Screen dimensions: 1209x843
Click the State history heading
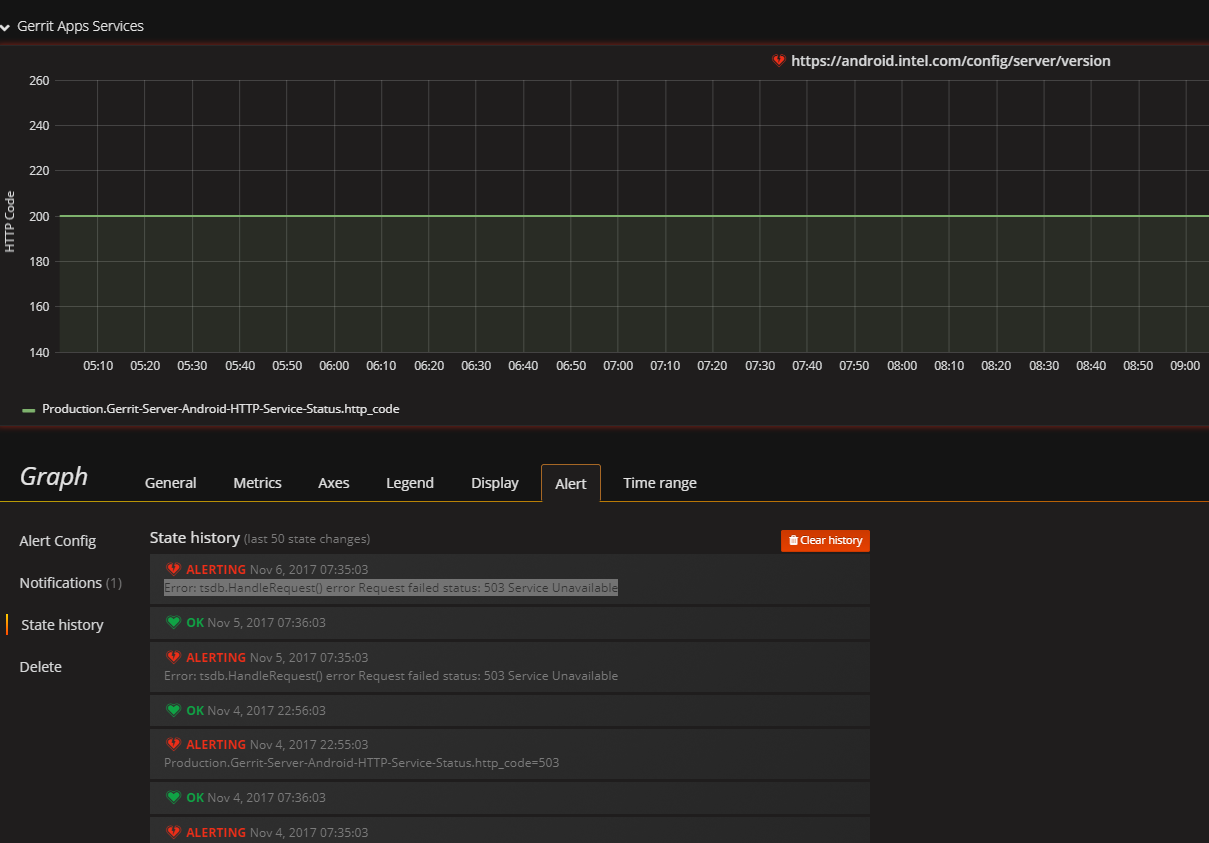click(x=195, y=538)
